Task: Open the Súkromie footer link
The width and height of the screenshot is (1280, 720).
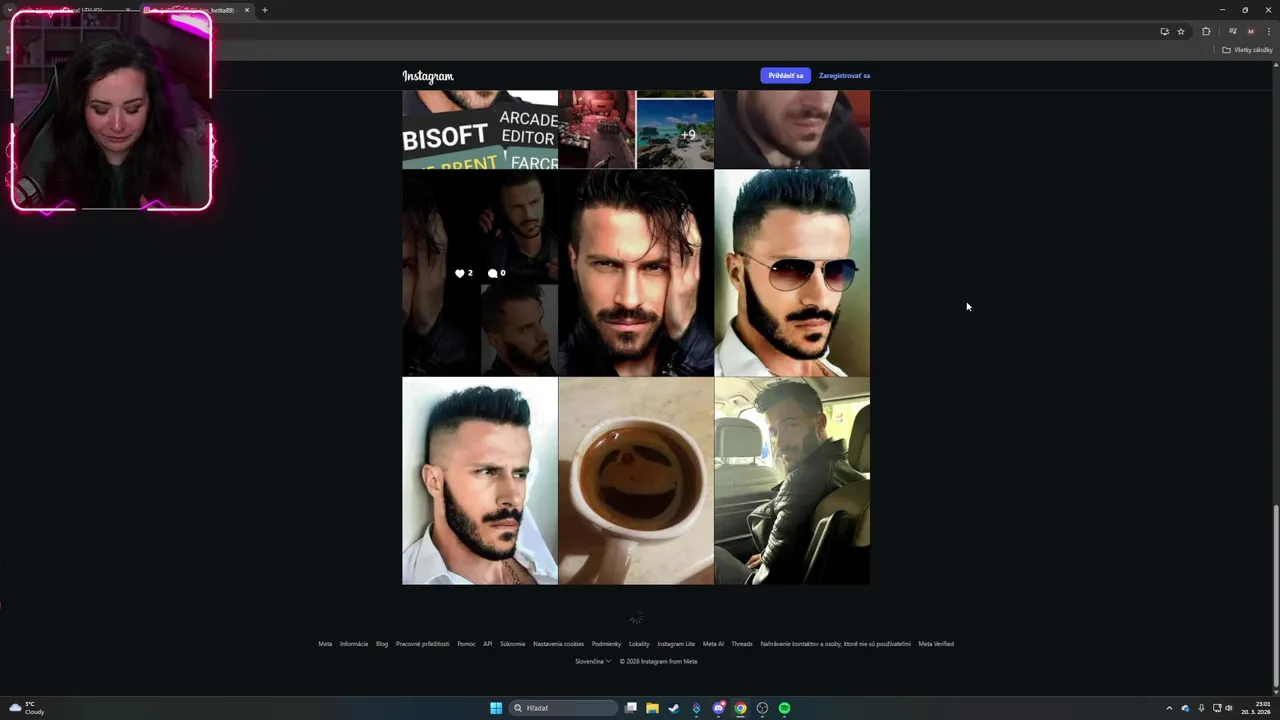Action: click(513, 644)
